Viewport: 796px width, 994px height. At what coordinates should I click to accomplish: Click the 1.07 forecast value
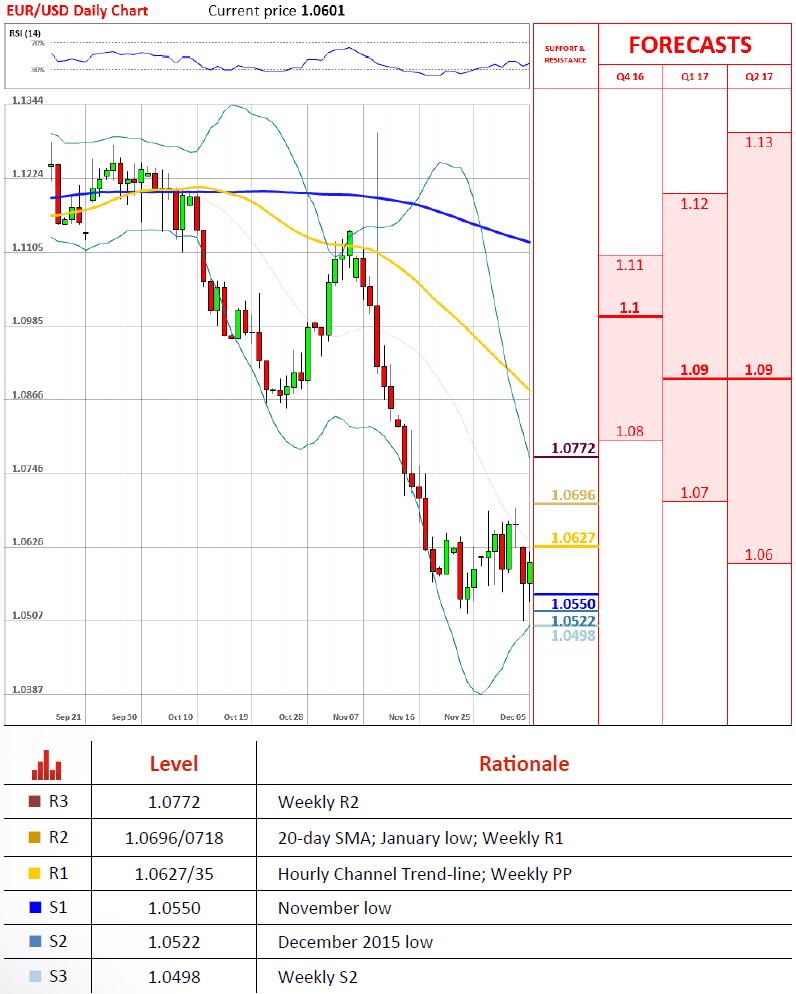695,493
